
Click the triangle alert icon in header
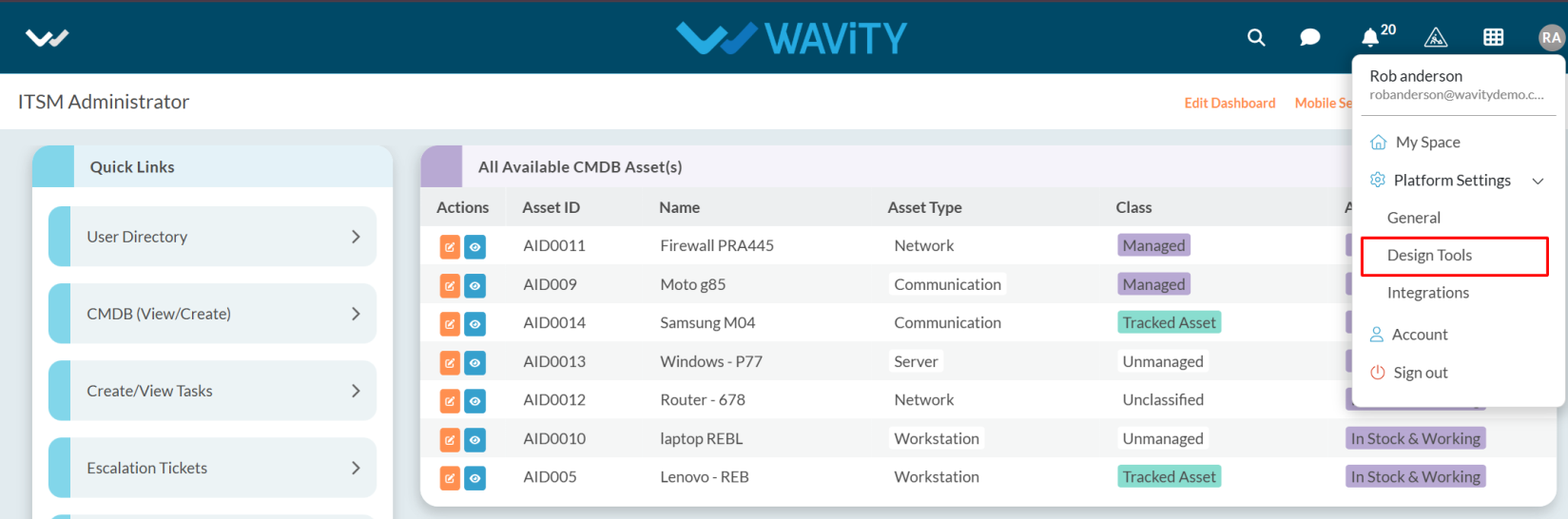coord(1435,37)
